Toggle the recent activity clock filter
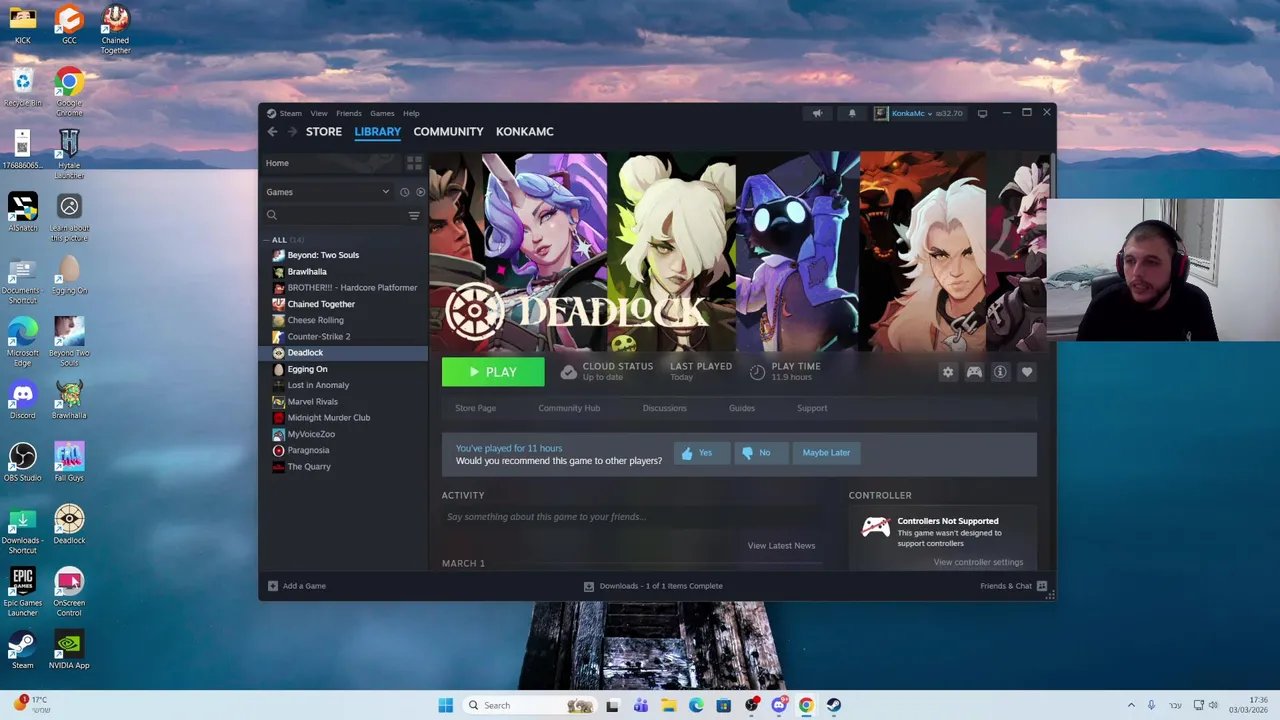Viewport: 1280px width, 720px height. pyautogui.click(x=404, y=192)
